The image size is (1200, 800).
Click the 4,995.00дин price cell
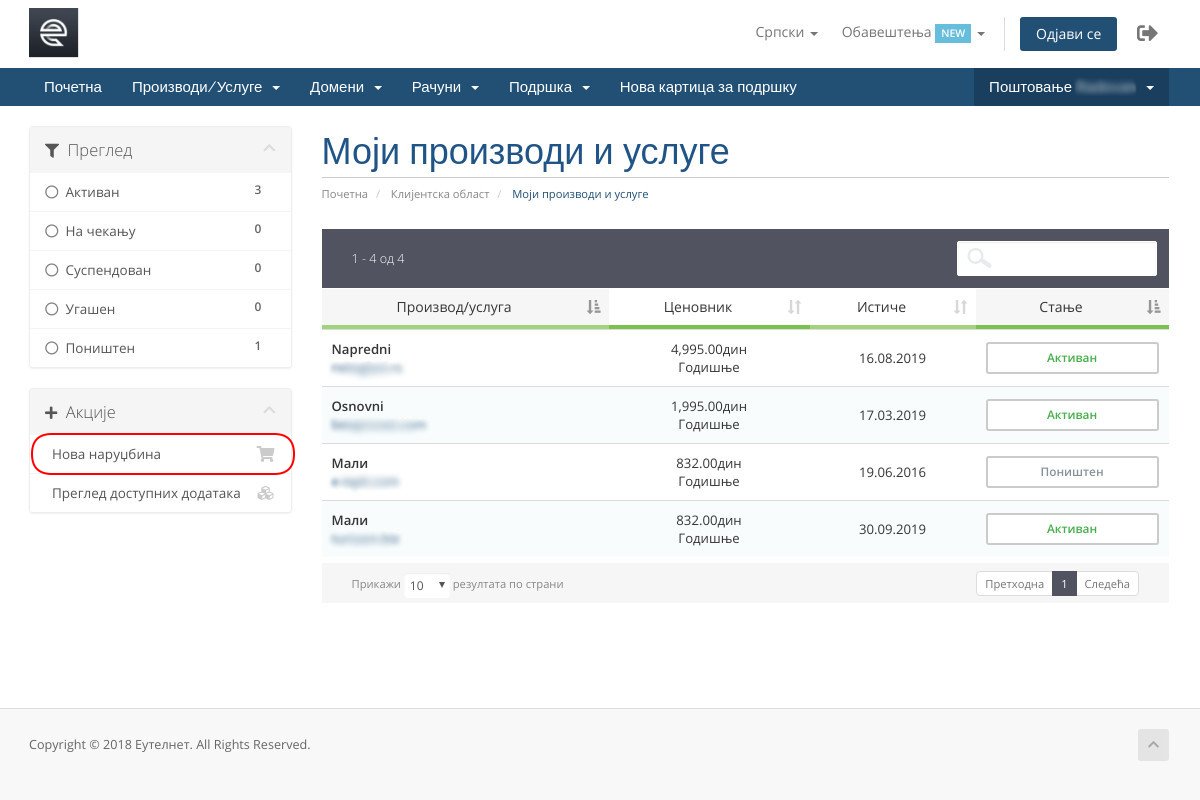tap(708, 349)
